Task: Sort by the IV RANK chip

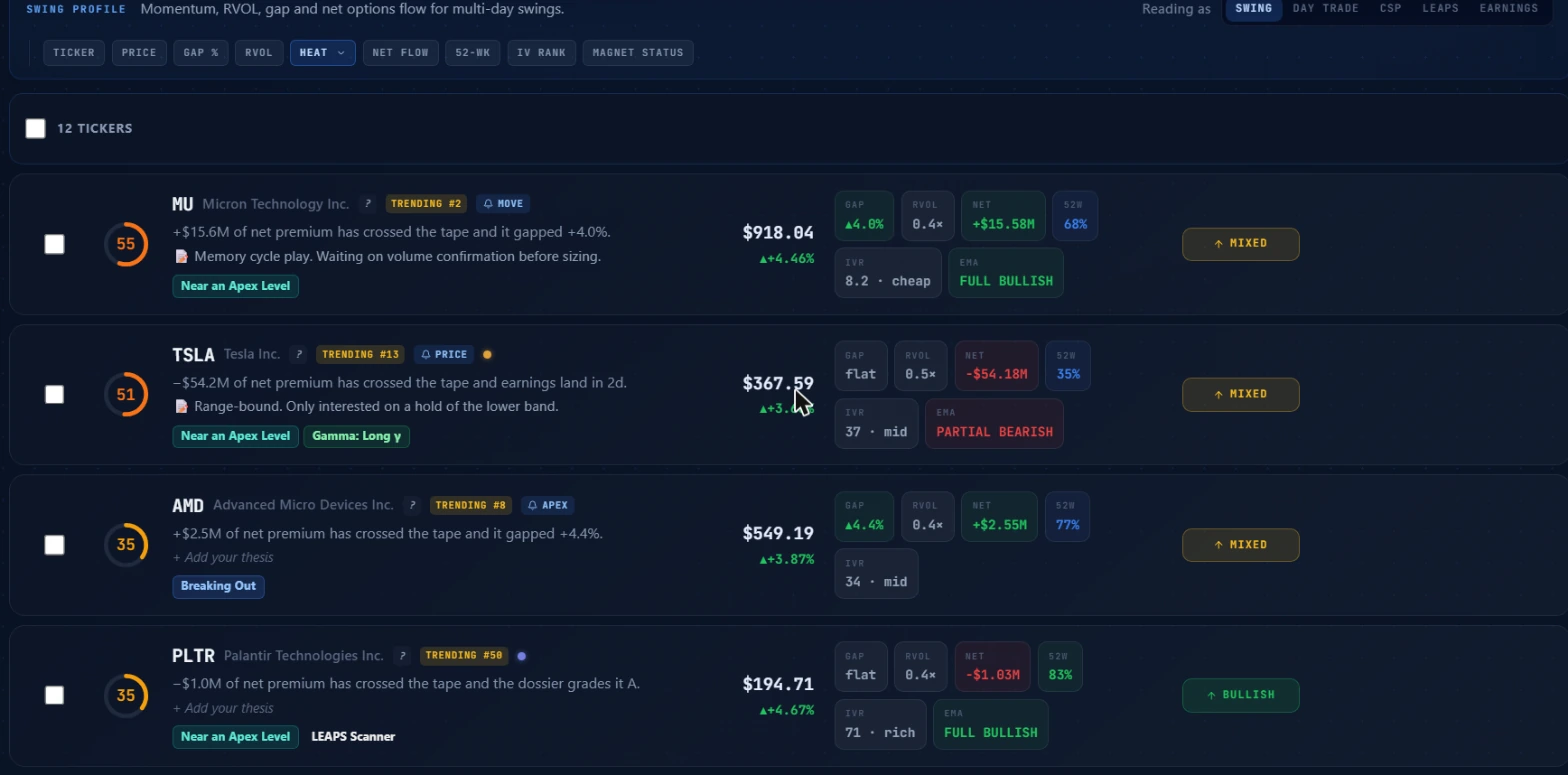Action: [x=541, y=53]
